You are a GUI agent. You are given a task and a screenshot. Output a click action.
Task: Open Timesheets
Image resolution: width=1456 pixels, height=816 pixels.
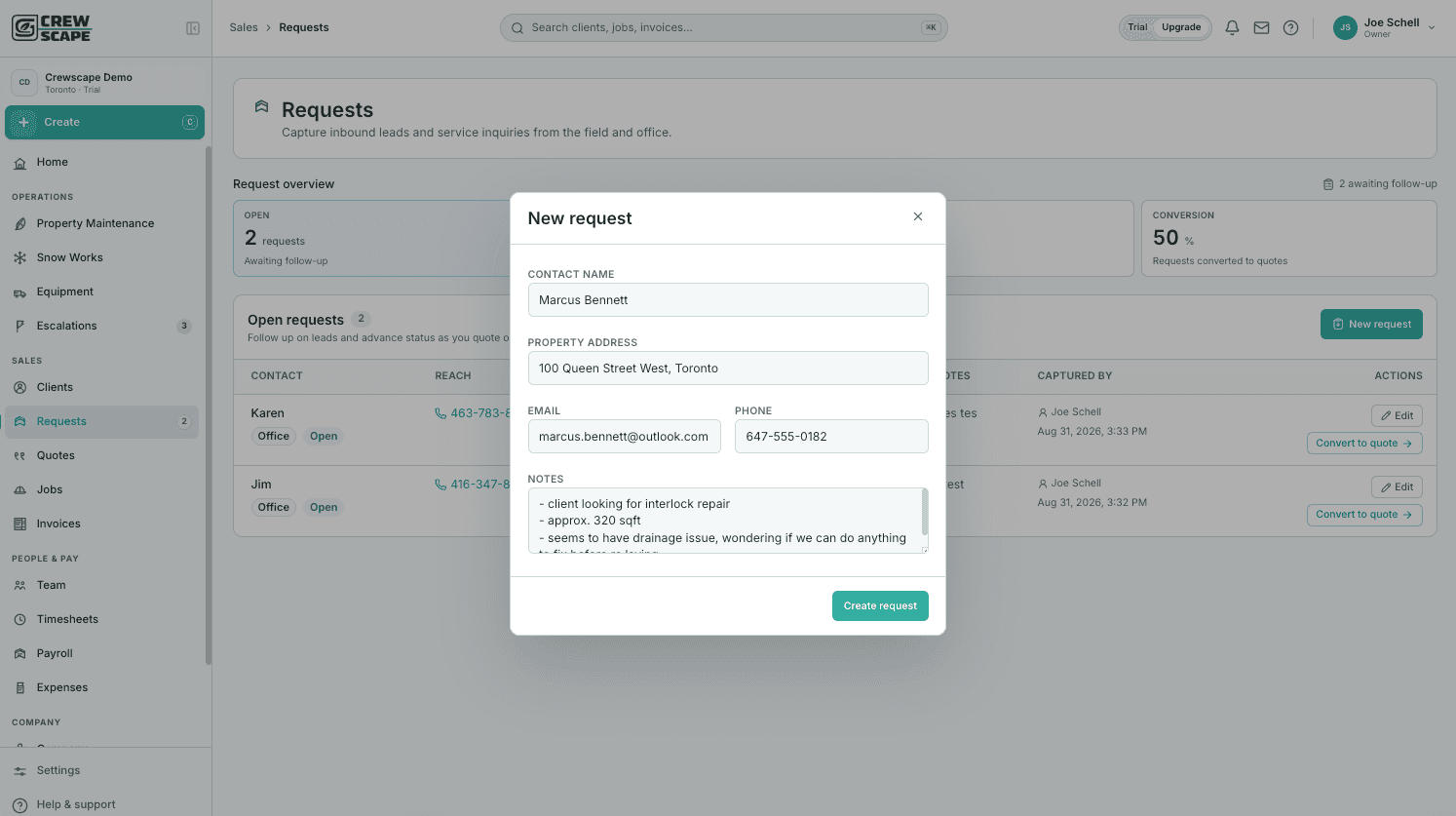104,620
